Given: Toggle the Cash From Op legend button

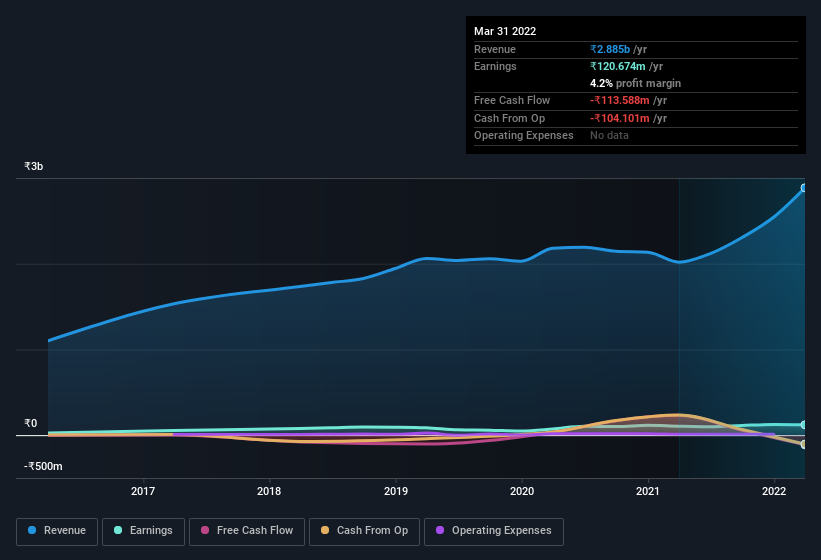Looking at the screenshot, I should click(x=364, y=531).
